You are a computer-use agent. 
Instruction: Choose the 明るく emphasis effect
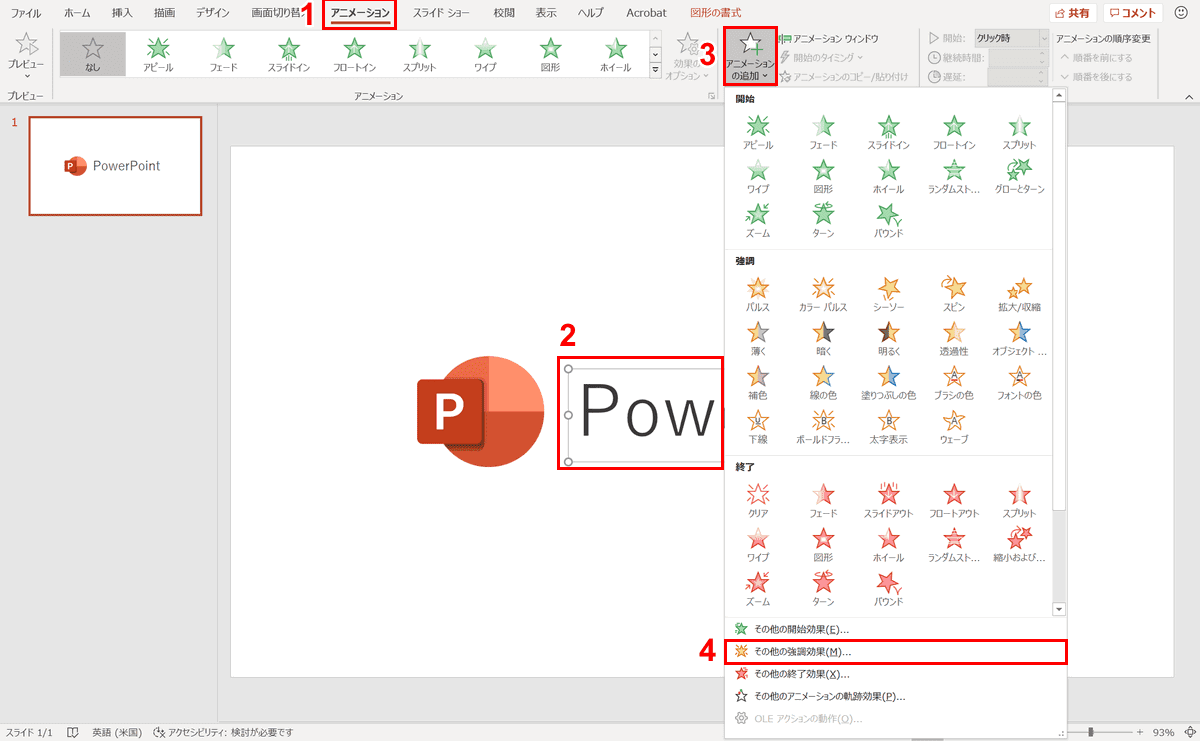888,339
